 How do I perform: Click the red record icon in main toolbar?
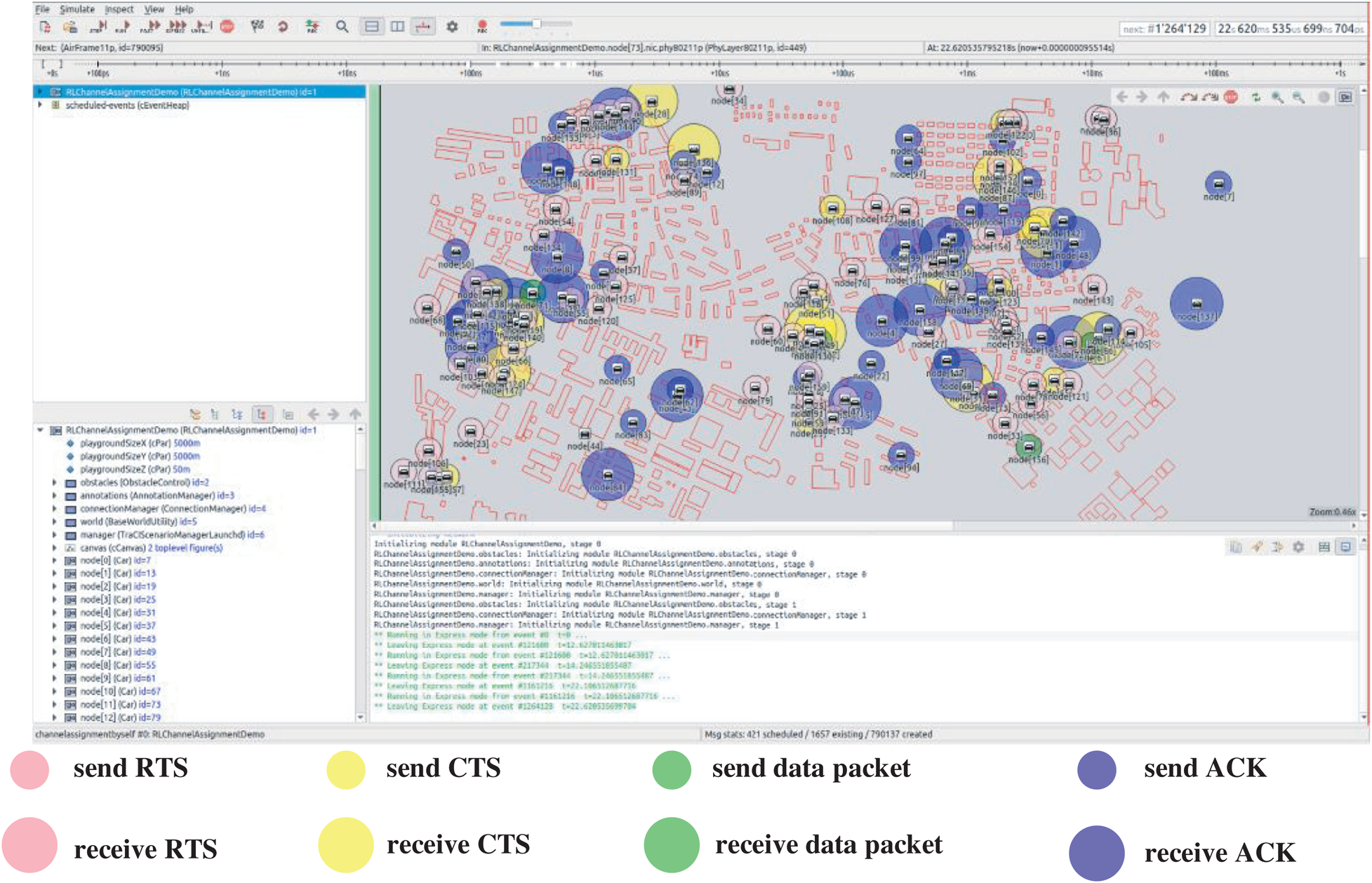click(482, 27)
